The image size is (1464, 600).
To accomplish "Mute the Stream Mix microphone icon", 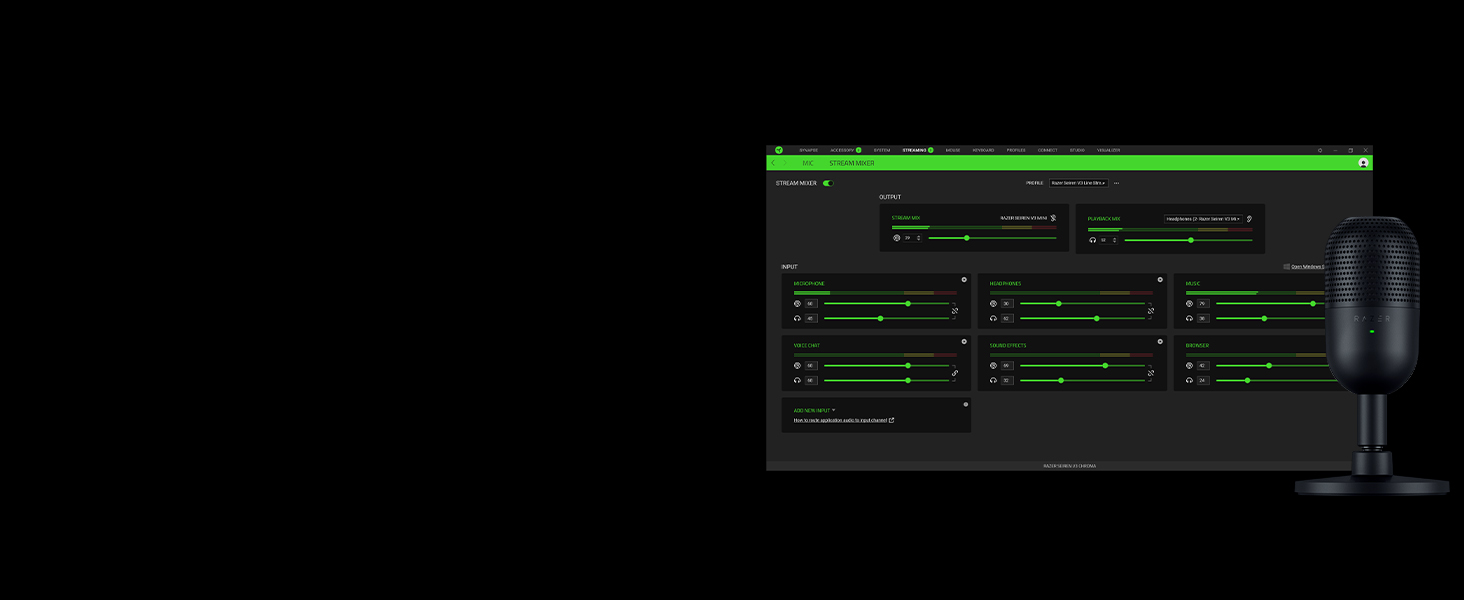I will (x=1052, y=218).
